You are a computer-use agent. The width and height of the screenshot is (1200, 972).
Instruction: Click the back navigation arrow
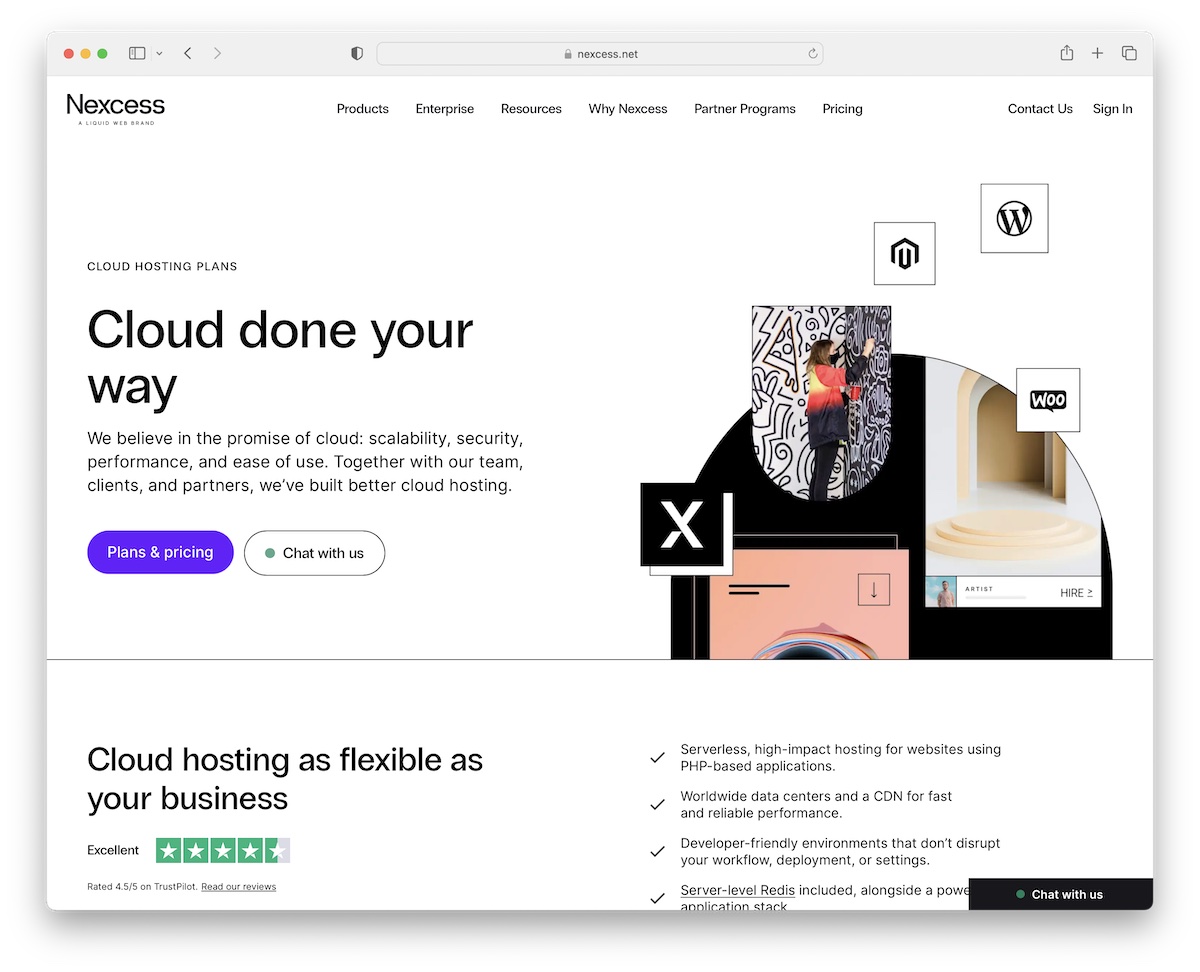tap(188, 53)
